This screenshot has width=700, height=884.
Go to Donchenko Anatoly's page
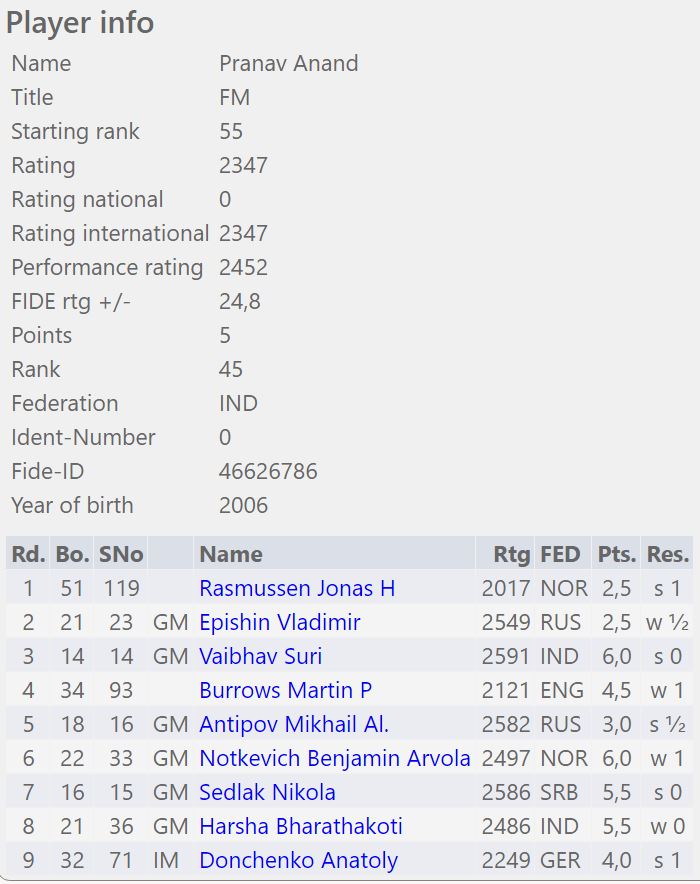[x=298, y=860]
